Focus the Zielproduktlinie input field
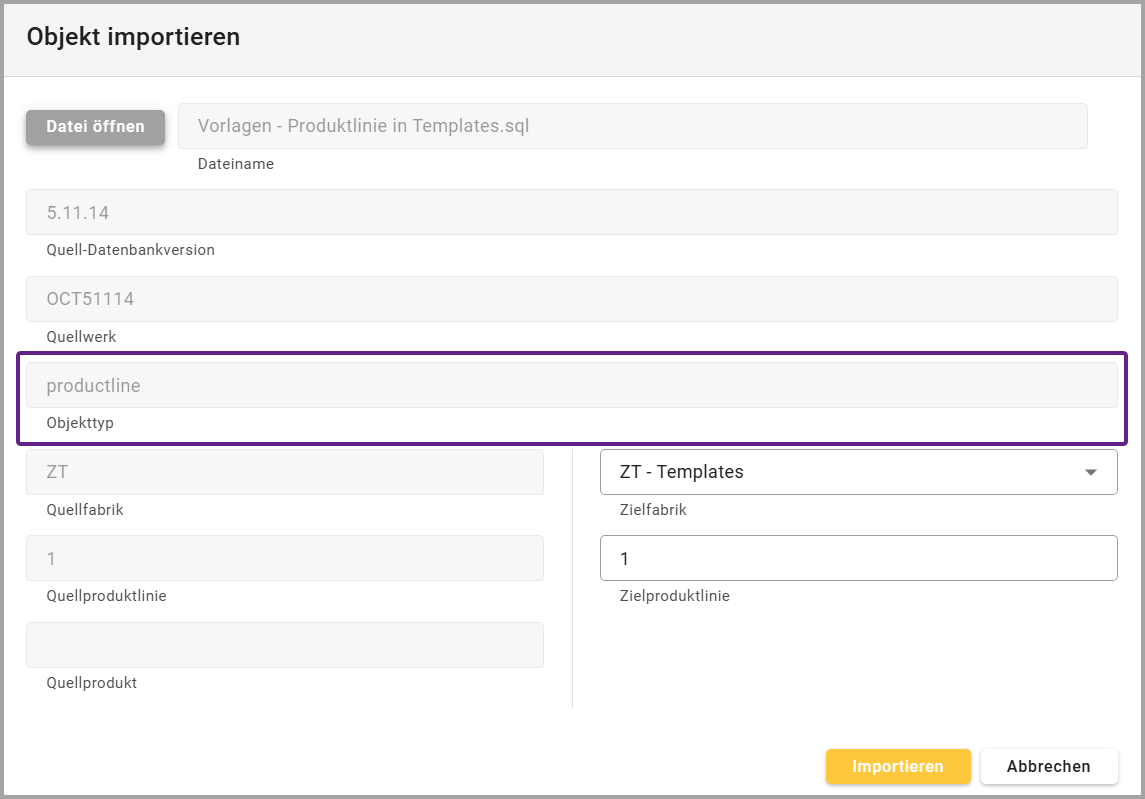The height and width of the screenshot is (799, 1145). point(858,558)
